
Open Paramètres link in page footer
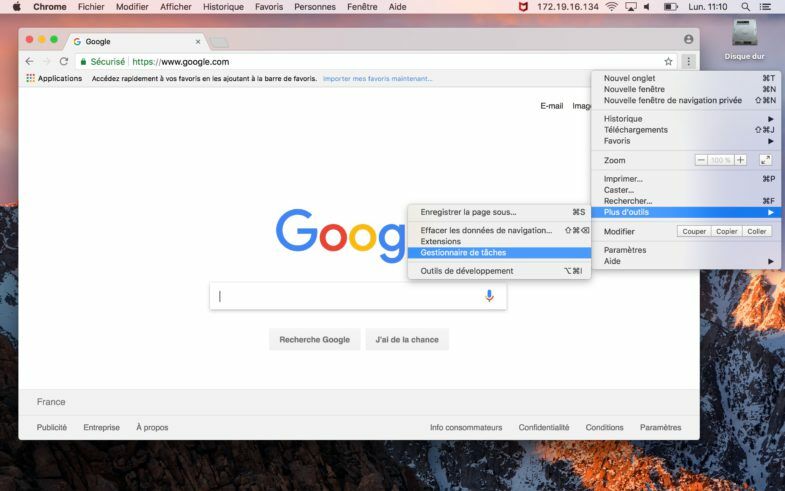660,427
